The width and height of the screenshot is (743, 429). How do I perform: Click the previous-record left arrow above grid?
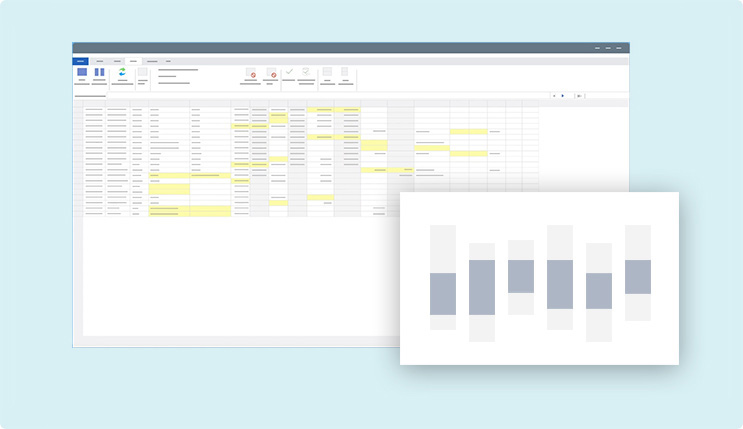(x=553, y=96)
